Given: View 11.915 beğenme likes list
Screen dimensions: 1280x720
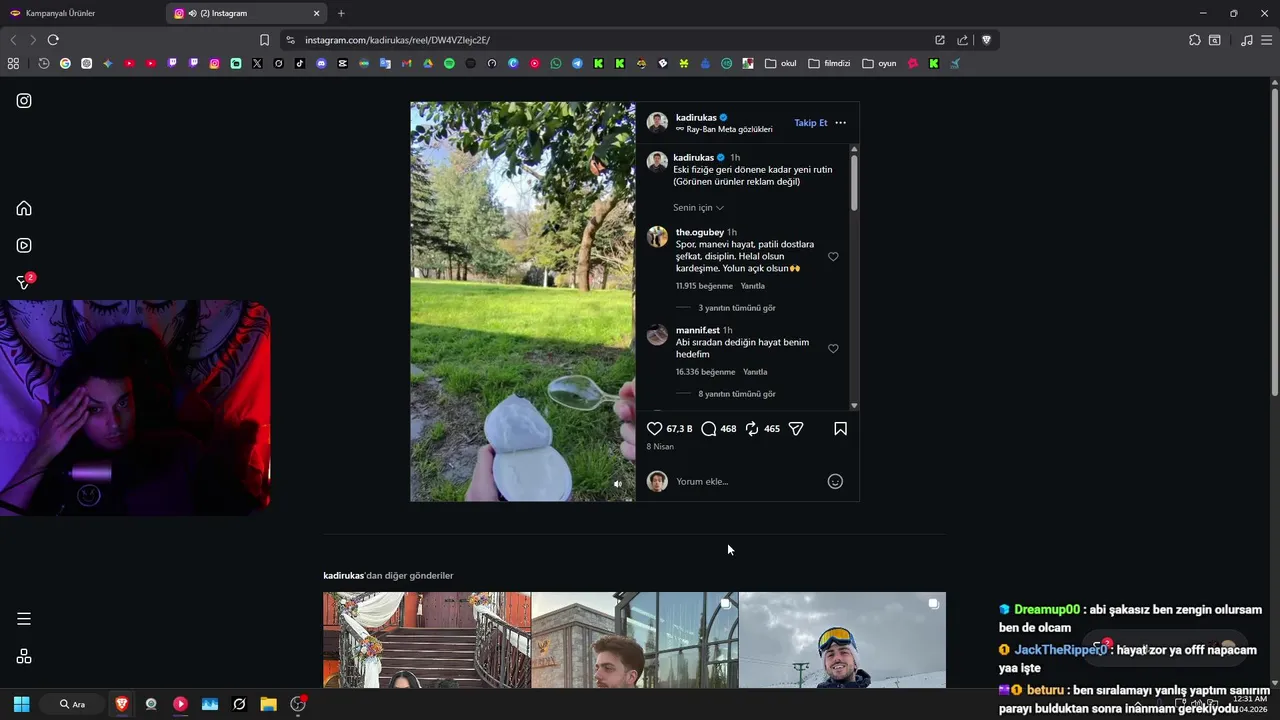Looking at the screenshot, I should [704, 286].
